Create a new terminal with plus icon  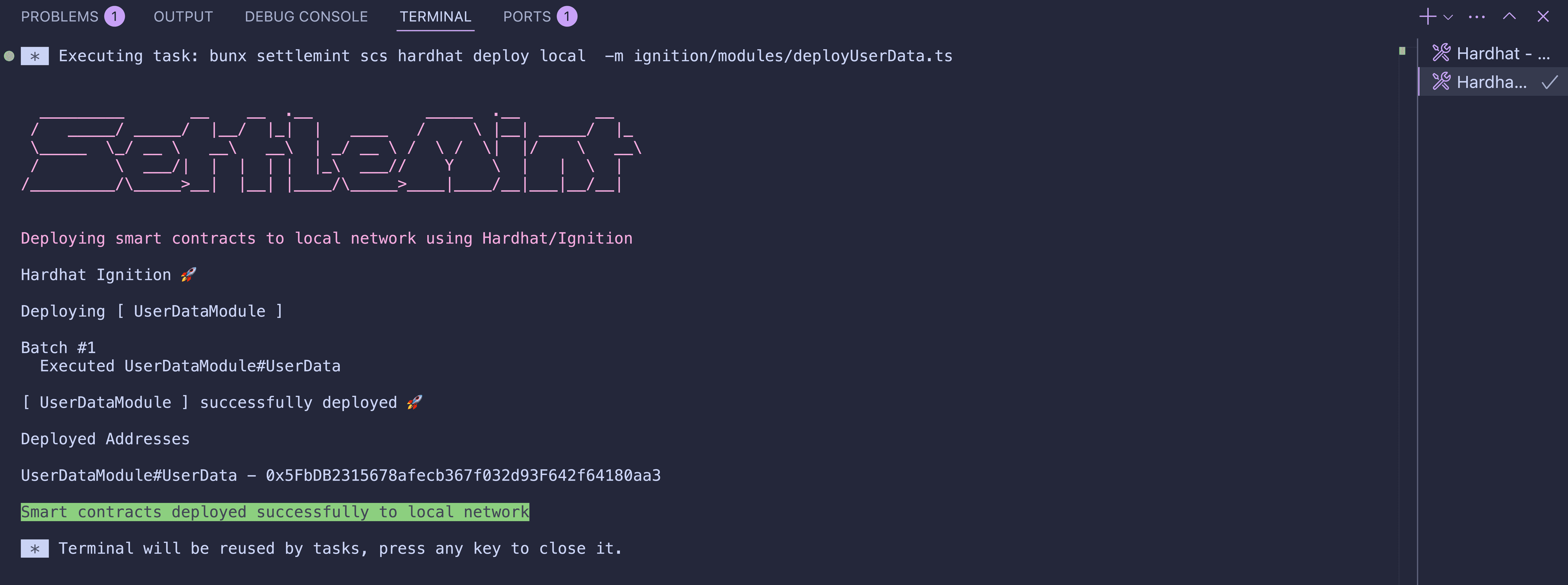tap(1428, 16)
